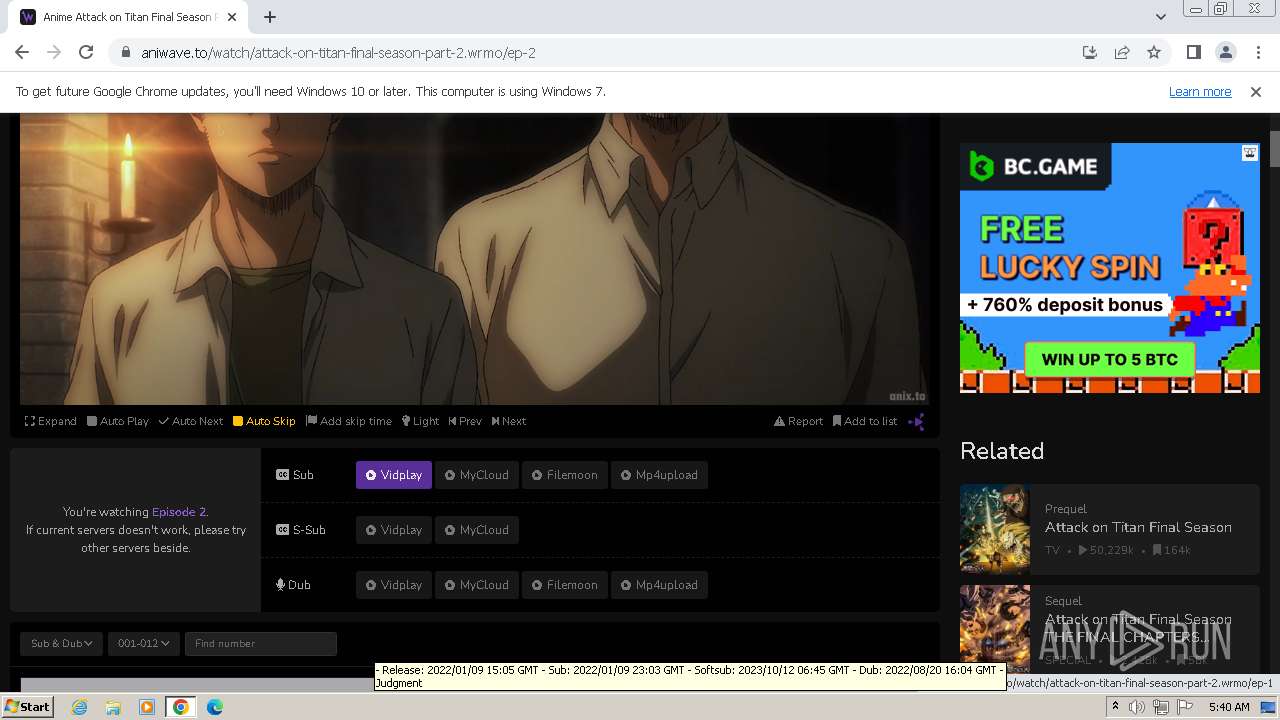Toggle the Auto Play checkbox
The image size is (1280, 720).
(118, 421)
